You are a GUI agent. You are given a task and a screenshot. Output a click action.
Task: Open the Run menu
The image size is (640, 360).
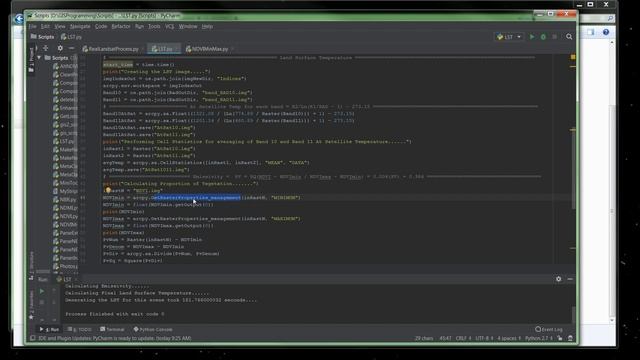pos(139,27)
